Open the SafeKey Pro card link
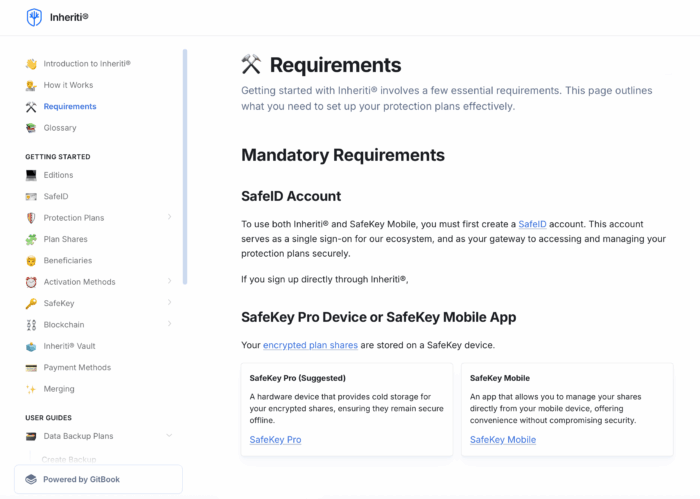 coord(275,440)
